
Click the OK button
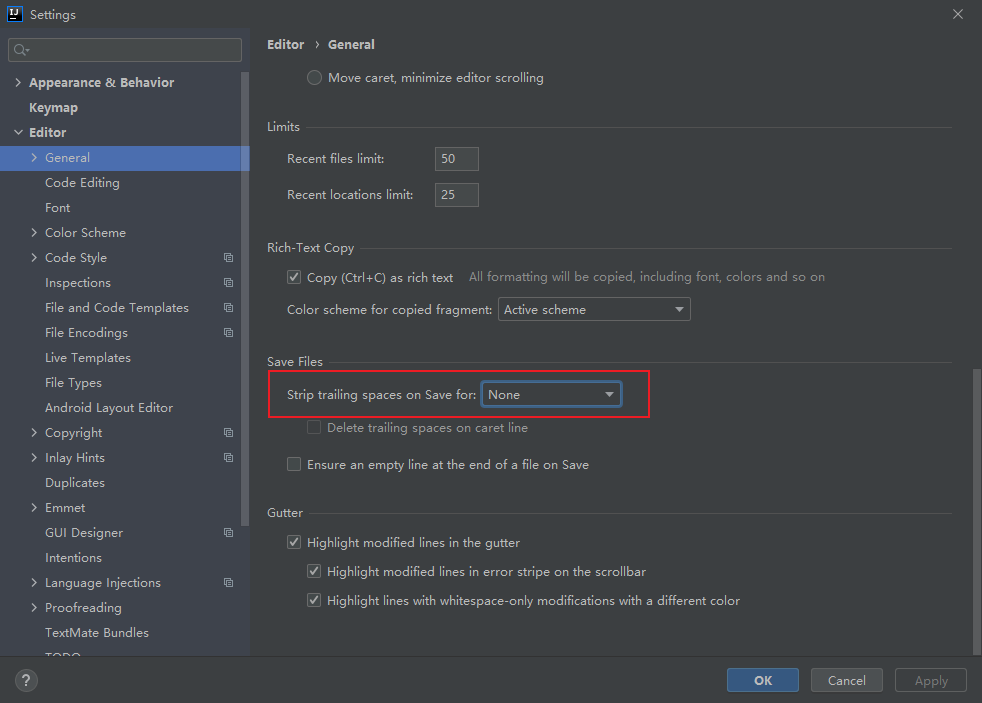tap(763, 680)
